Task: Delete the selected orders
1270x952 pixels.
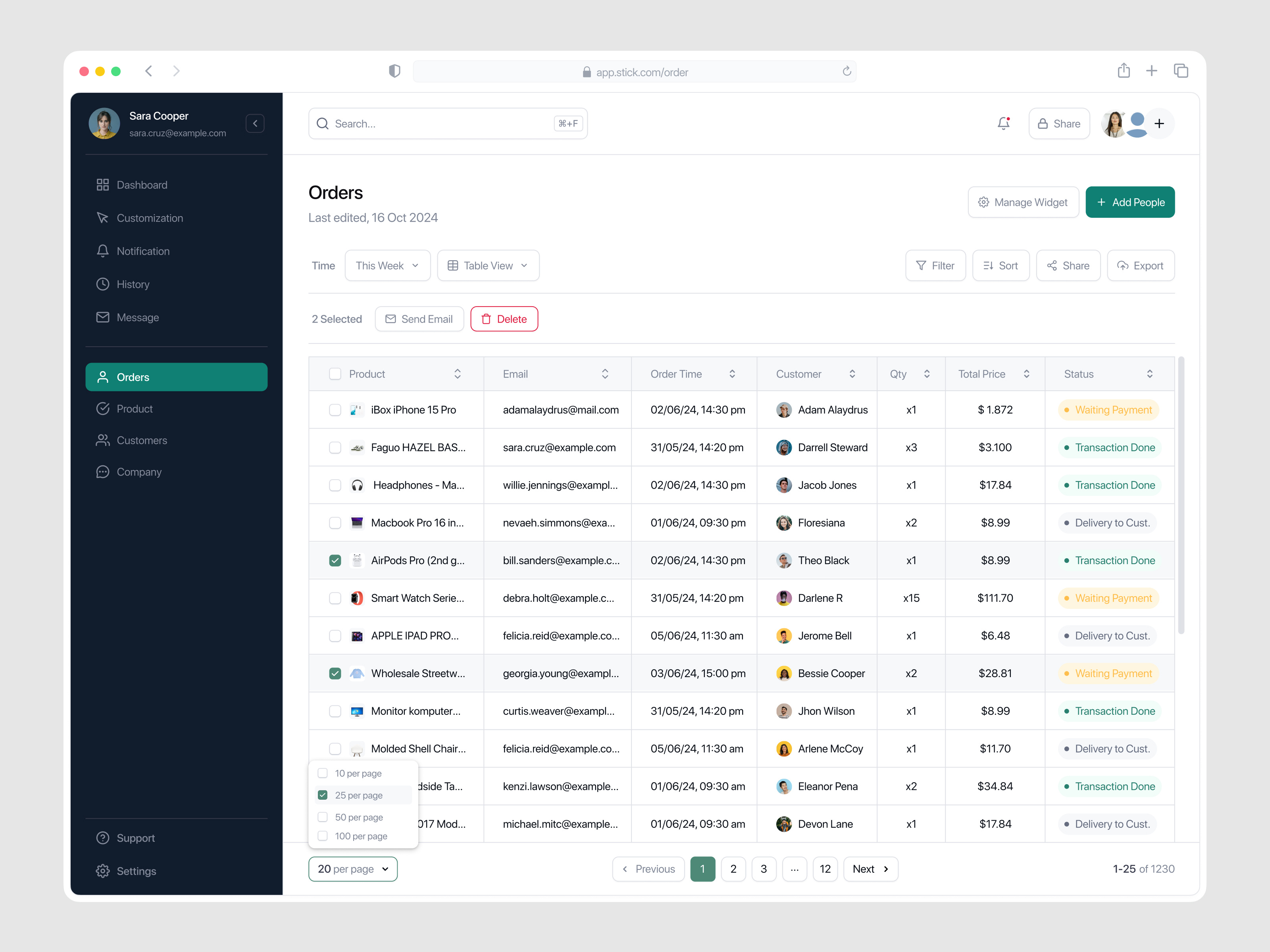Action: (x=504, y=319)
